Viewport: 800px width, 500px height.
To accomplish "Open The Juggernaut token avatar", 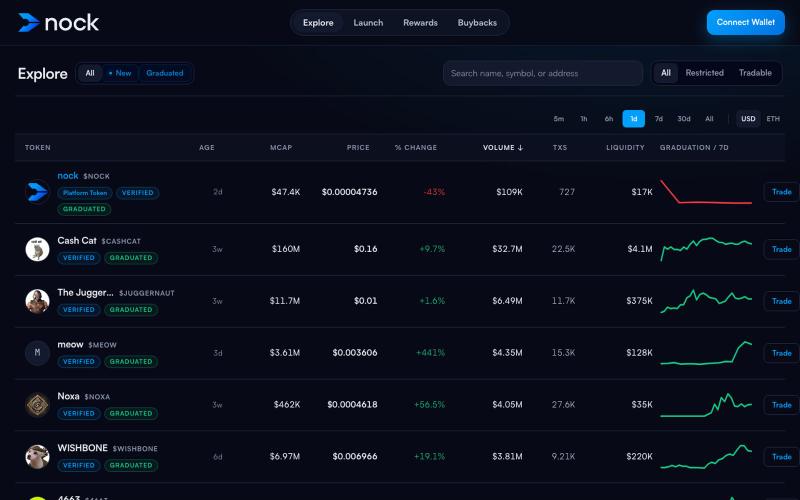I will tap(37, 301).
